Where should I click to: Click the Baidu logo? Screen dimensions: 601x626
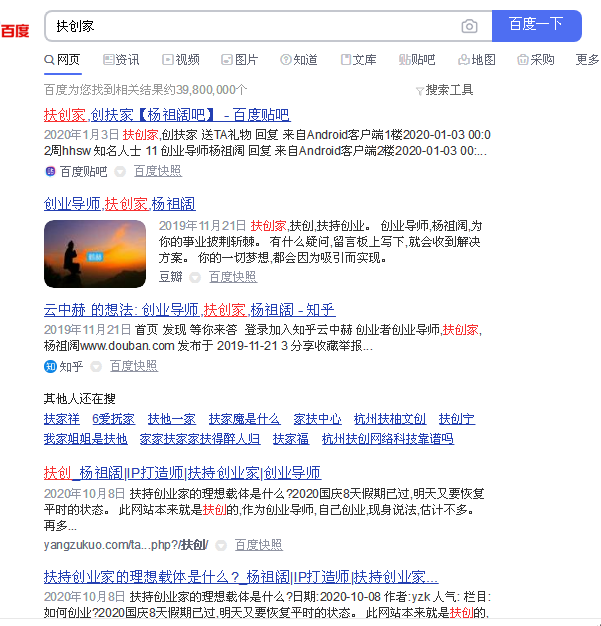tap(15, 30)
